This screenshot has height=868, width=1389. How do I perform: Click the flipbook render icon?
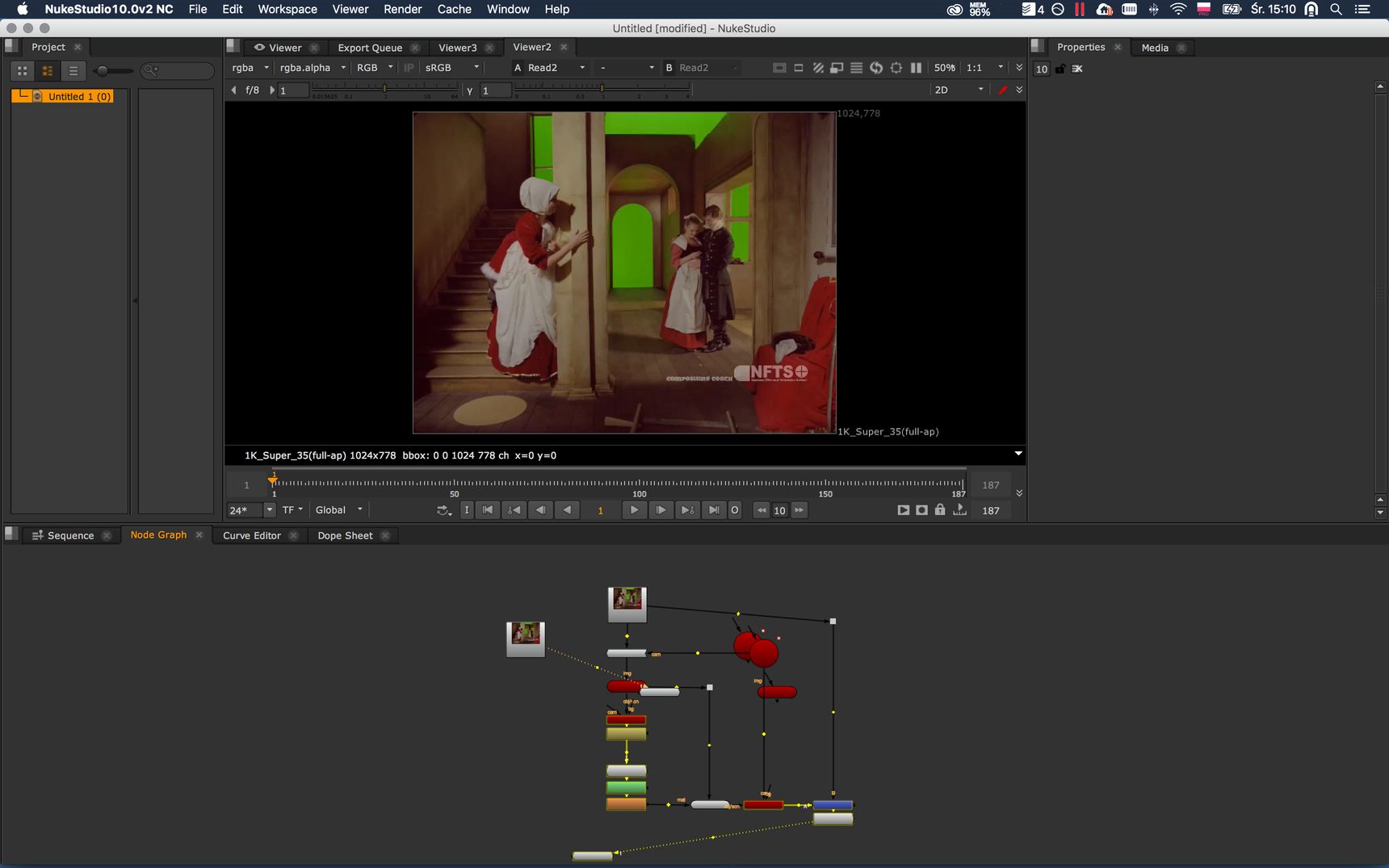(x=904, y=510)
